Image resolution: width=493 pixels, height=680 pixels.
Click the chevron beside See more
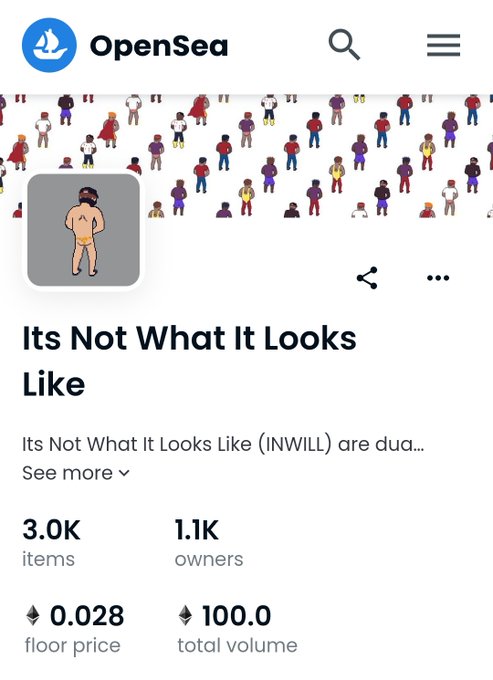point(124,473)
